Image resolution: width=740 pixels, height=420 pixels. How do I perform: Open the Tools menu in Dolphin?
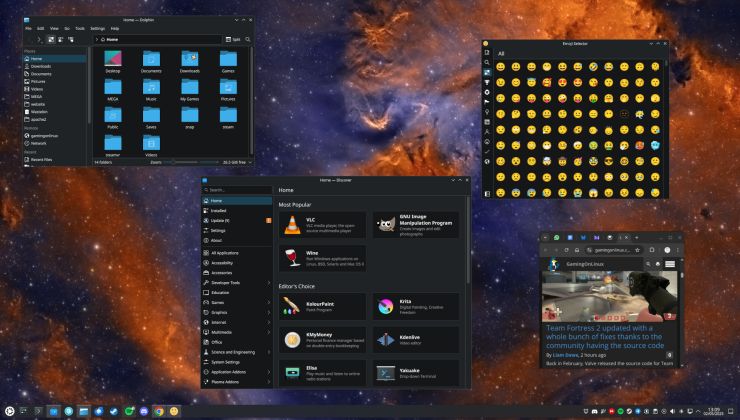(x=77, y=28)
